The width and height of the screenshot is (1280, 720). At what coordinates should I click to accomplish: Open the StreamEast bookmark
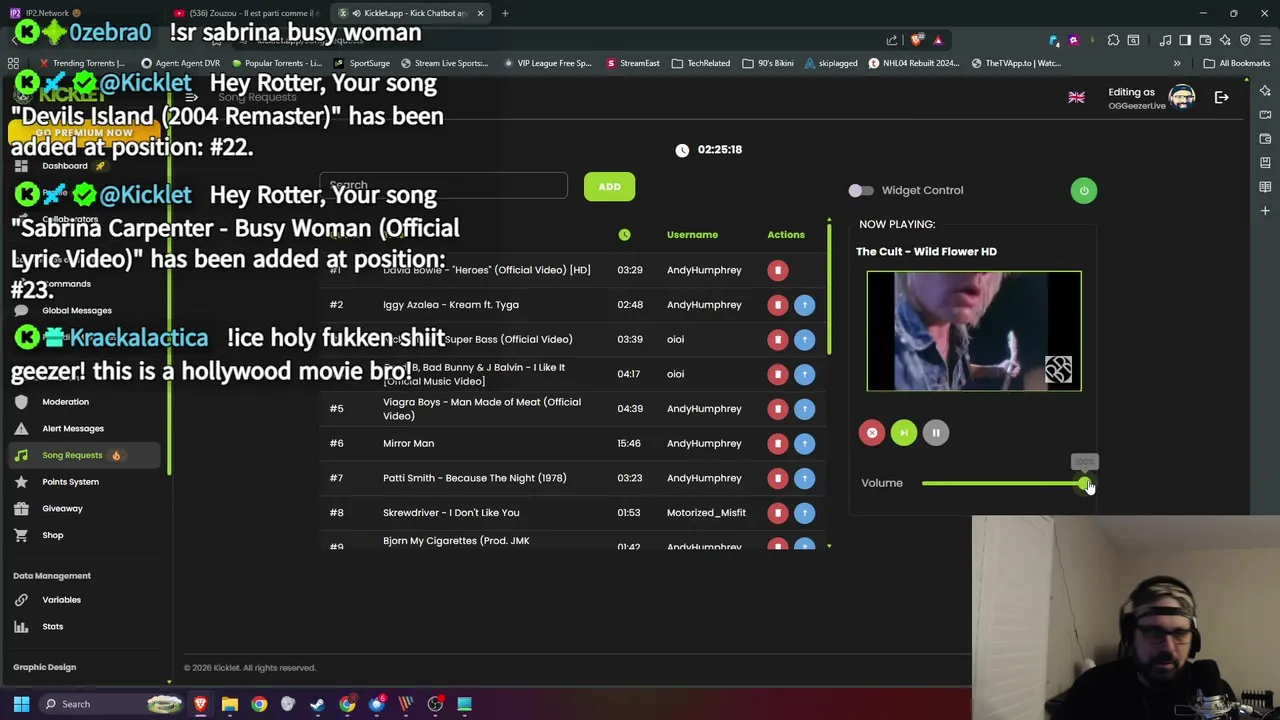coord(632,63)
